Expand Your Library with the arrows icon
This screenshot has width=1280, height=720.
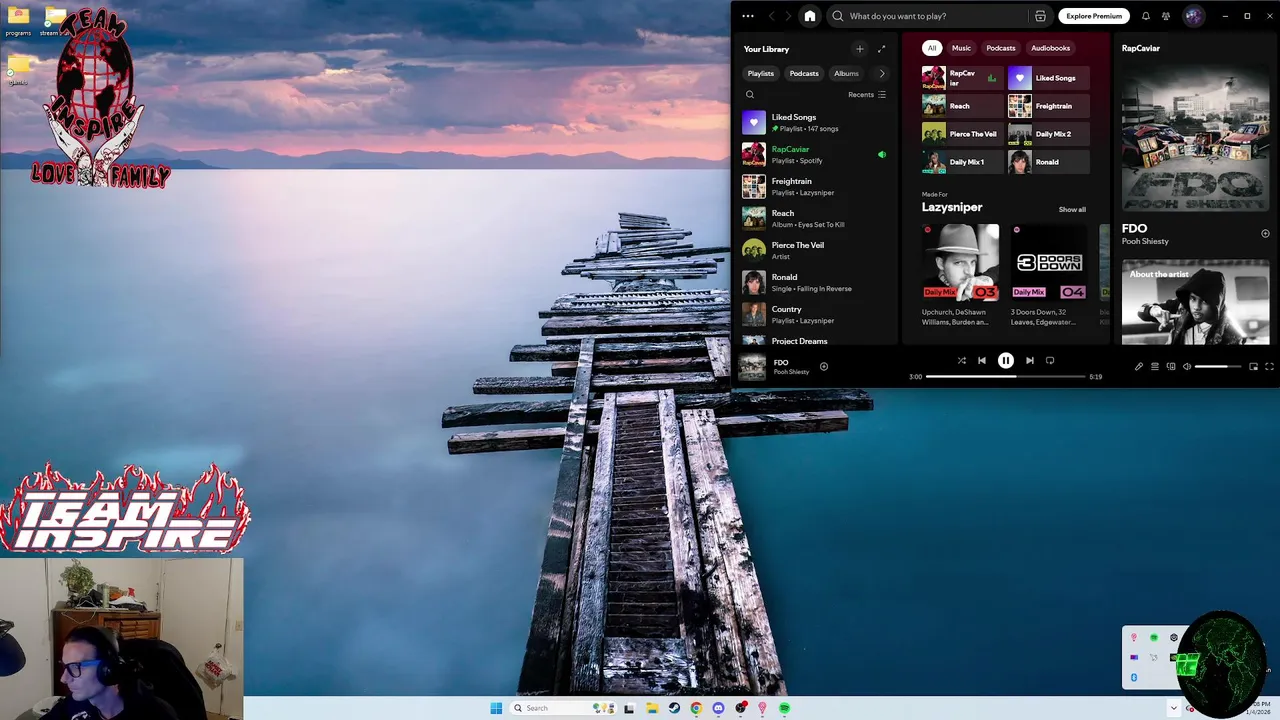(x=881, y=49)
